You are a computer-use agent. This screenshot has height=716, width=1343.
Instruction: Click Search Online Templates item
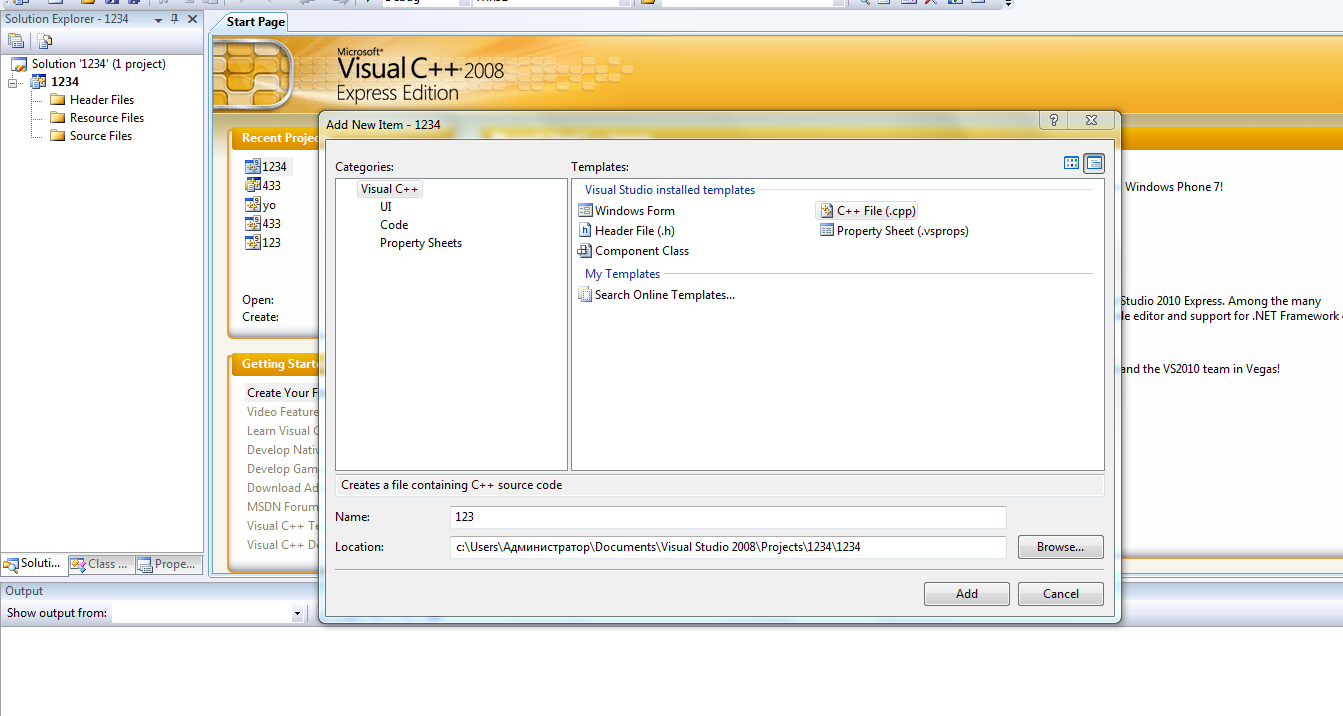tap(656, 295)
